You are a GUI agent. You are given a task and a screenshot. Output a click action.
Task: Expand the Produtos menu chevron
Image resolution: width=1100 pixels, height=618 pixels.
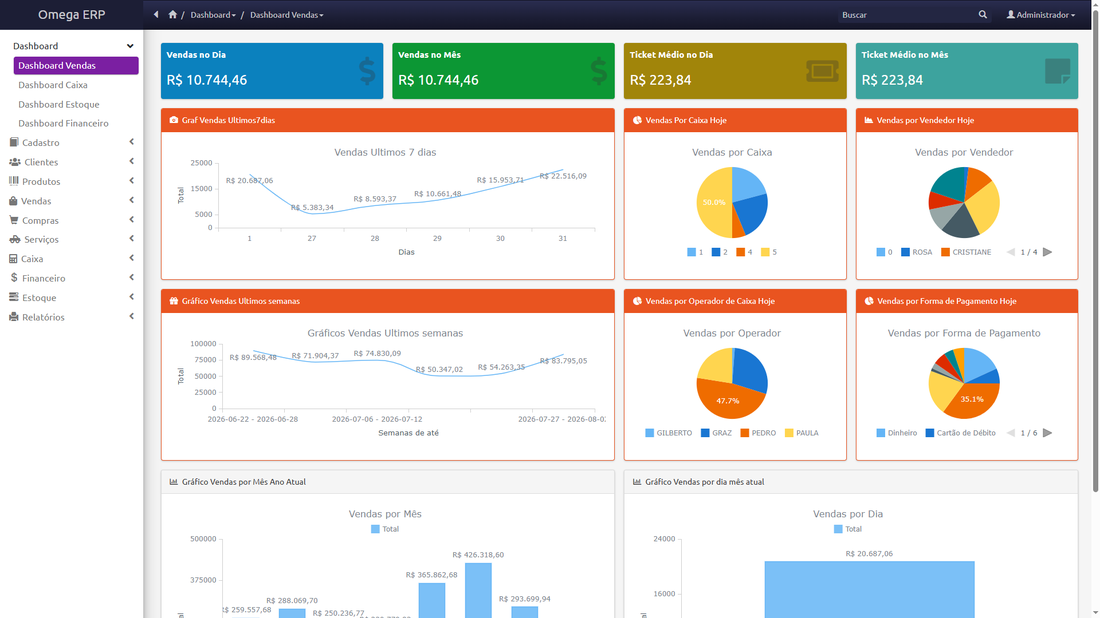tap(131, 181)
